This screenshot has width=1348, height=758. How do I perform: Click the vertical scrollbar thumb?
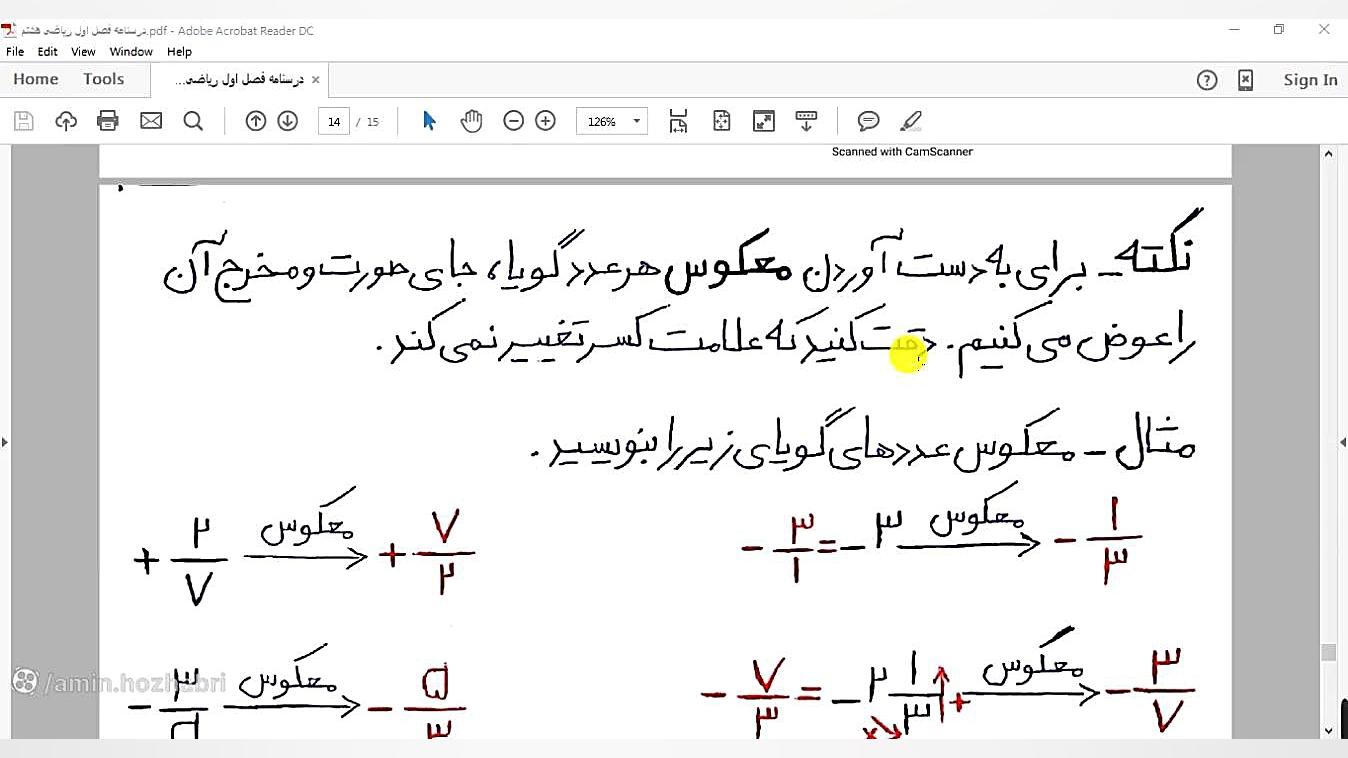(x=1328, y=652)
